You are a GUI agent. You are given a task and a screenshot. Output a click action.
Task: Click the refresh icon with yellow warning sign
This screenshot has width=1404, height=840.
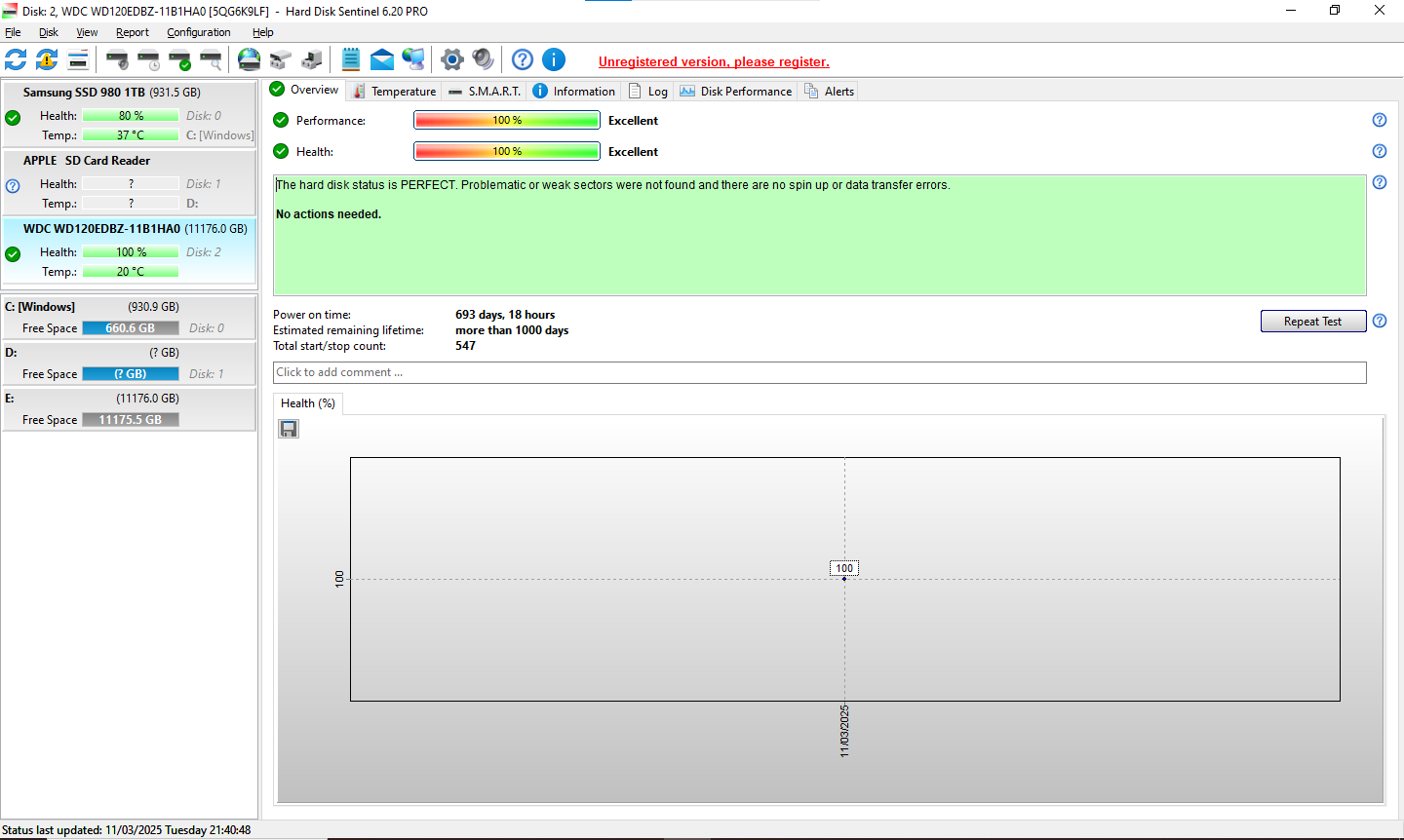(47, 59)
